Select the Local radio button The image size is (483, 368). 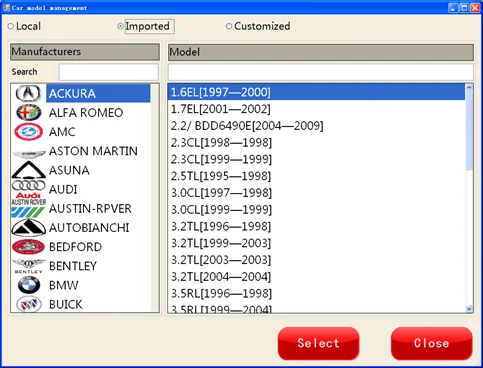click(x=11, y=26)
